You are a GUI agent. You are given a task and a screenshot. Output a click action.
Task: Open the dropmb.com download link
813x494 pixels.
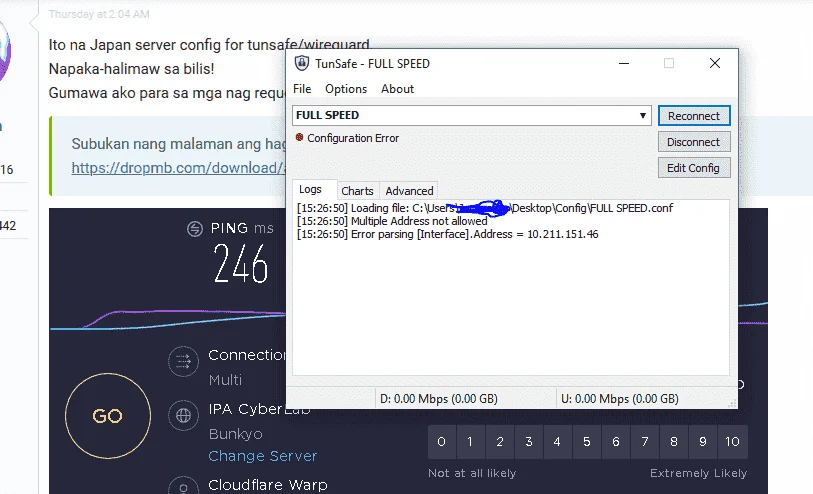[x=178, y=168]
